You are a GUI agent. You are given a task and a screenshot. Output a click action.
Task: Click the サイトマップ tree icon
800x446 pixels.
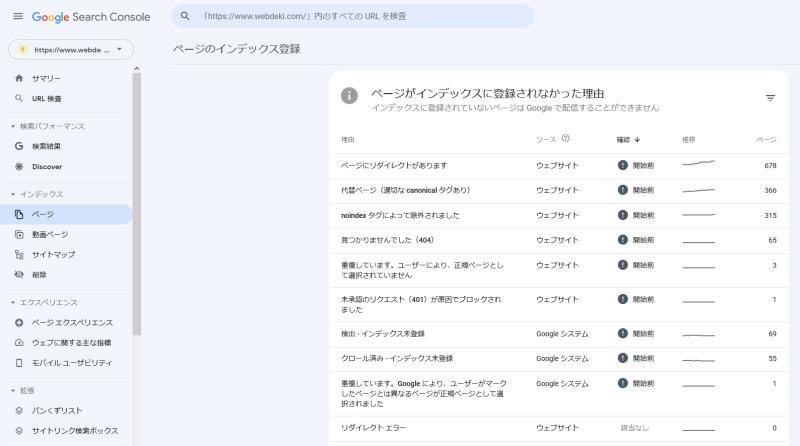point(19,254)
